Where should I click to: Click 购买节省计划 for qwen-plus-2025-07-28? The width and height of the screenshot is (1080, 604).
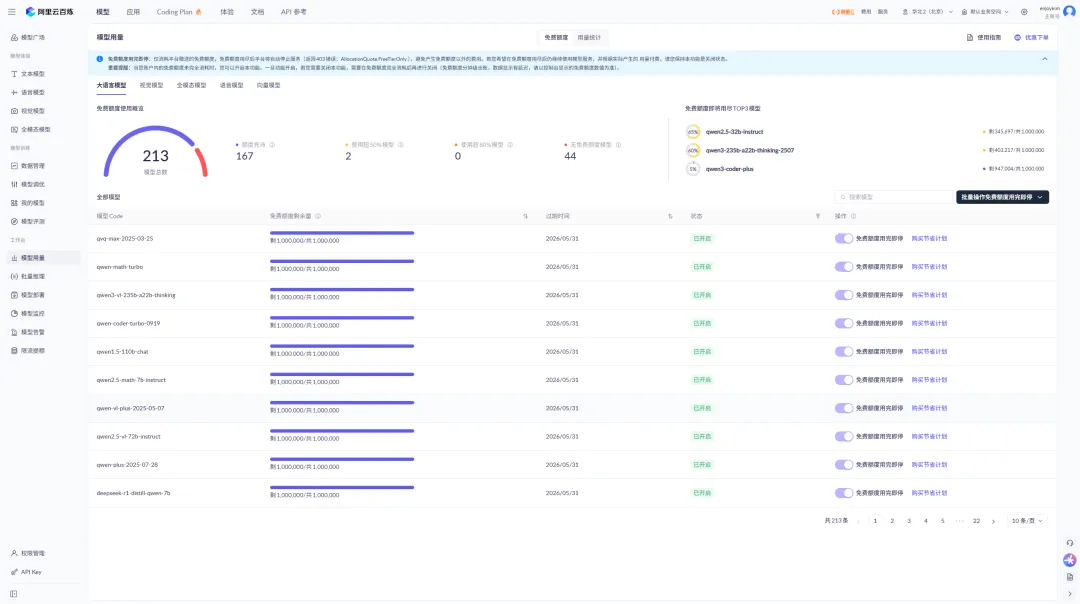(929, 465)
